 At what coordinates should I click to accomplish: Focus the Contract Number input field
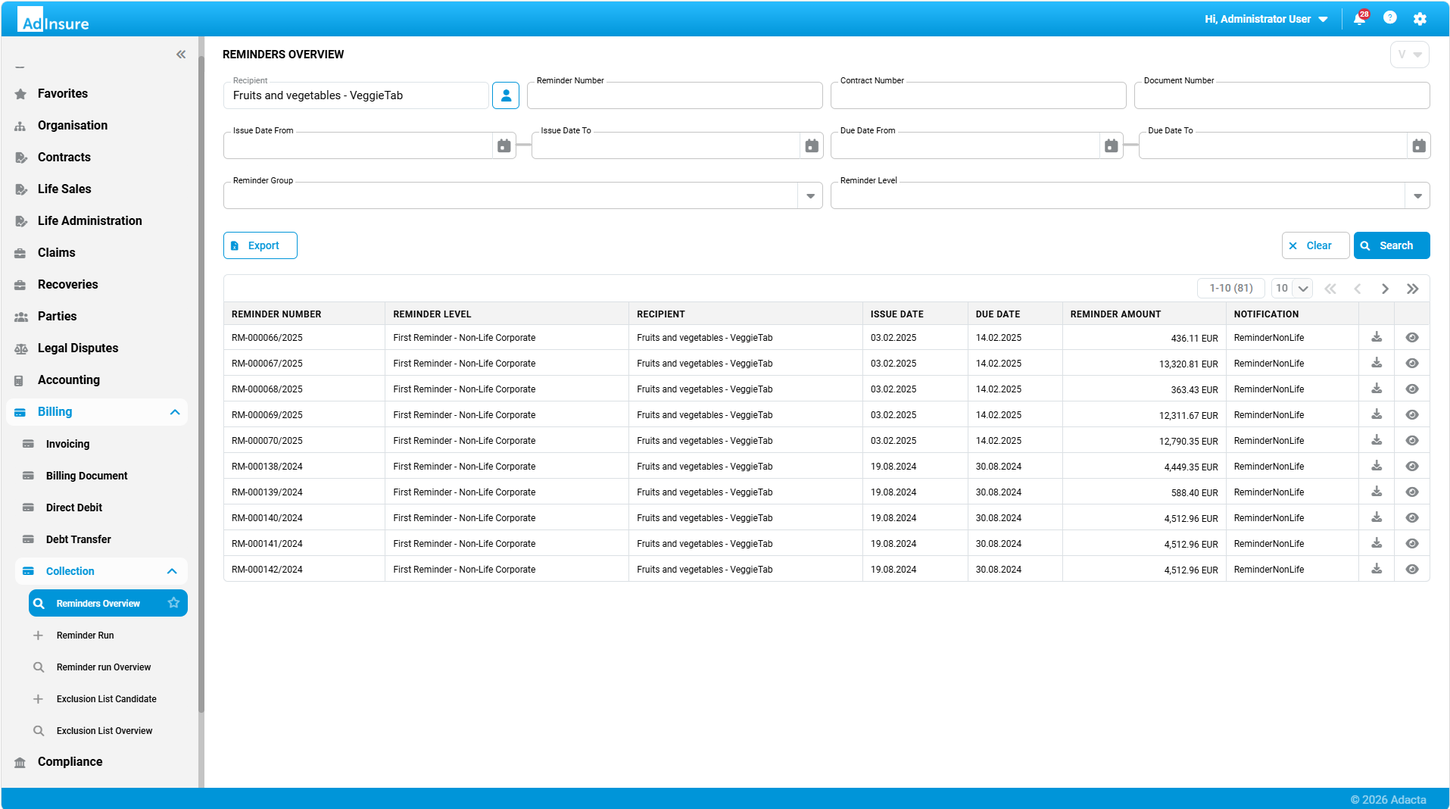click(978, 95)
